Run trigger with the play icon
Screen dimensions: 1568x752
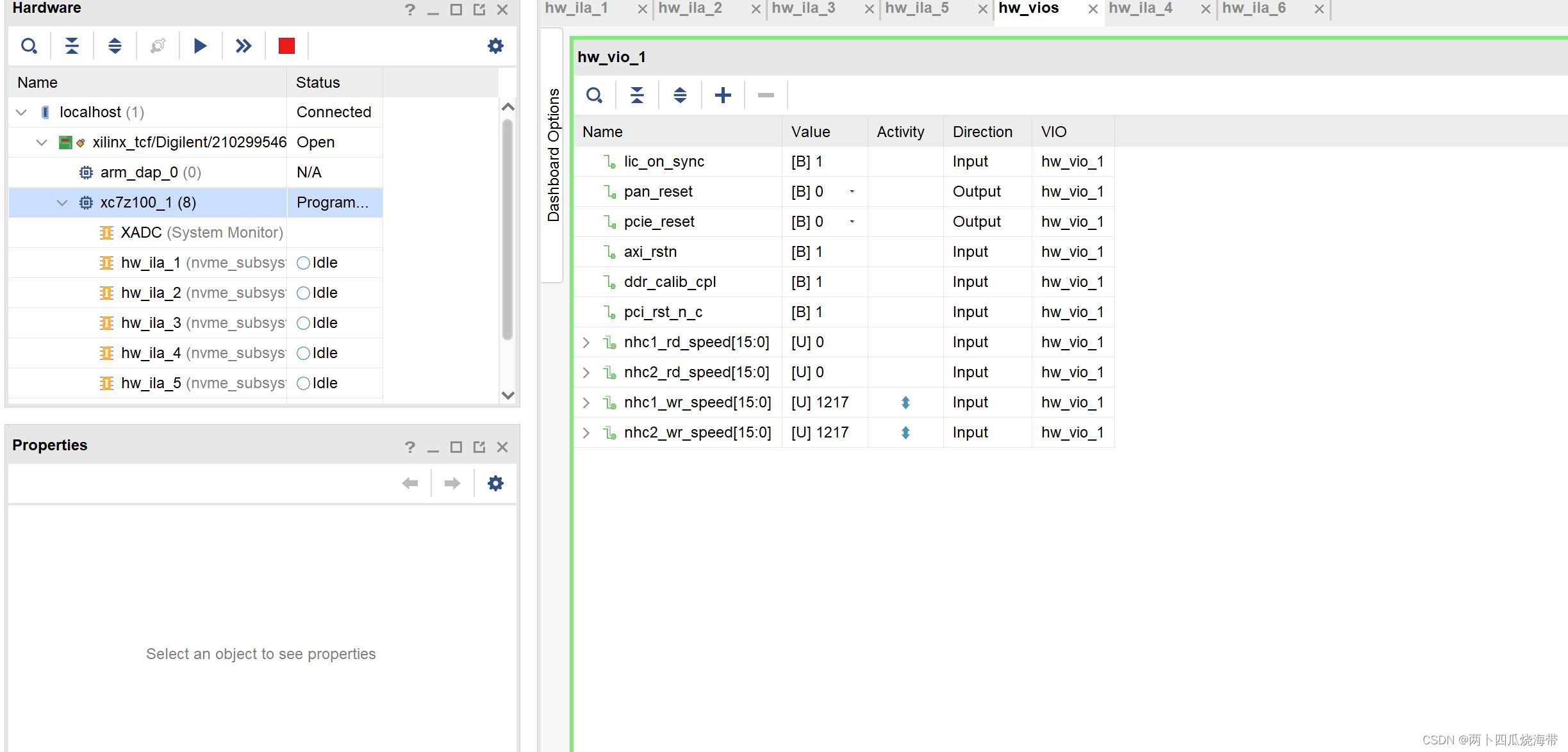[200, 46]
